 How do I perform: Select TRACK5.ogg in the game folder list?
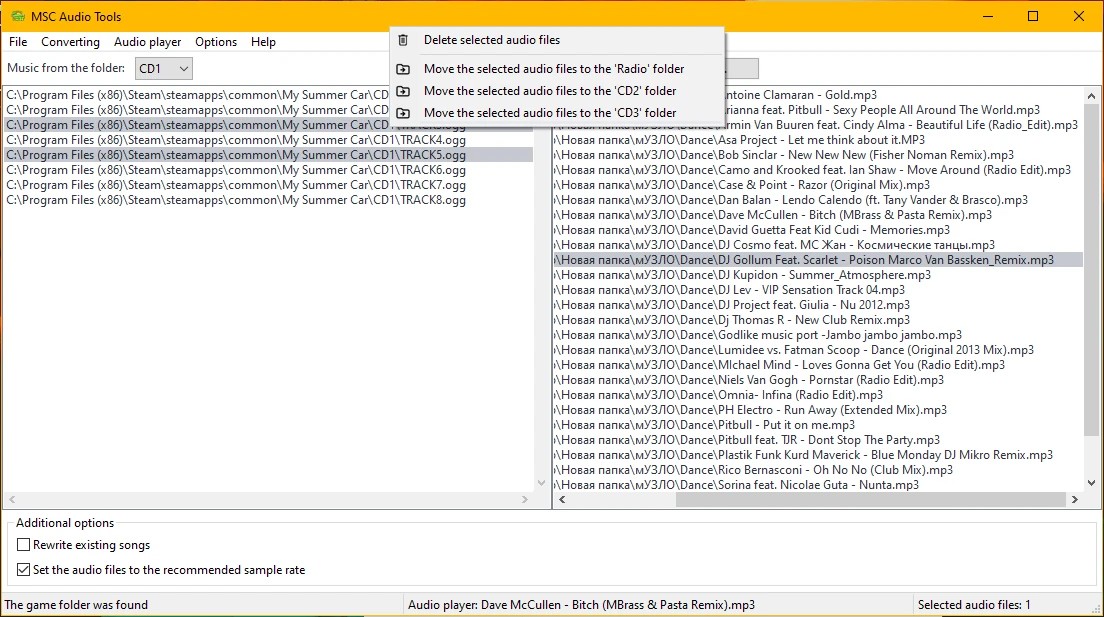268,155
